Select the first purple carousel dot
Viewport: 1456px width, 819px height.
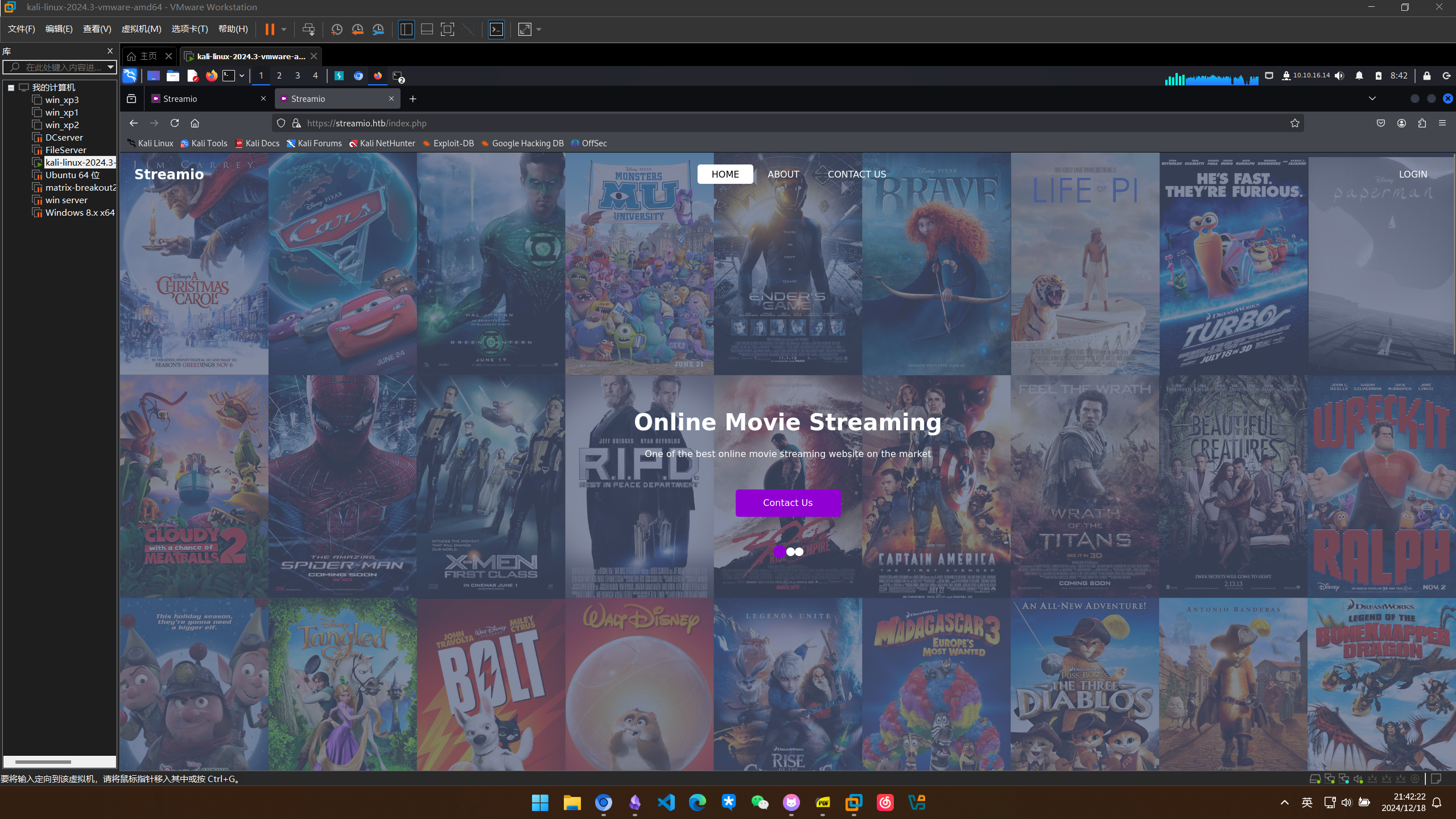[779, 552]
